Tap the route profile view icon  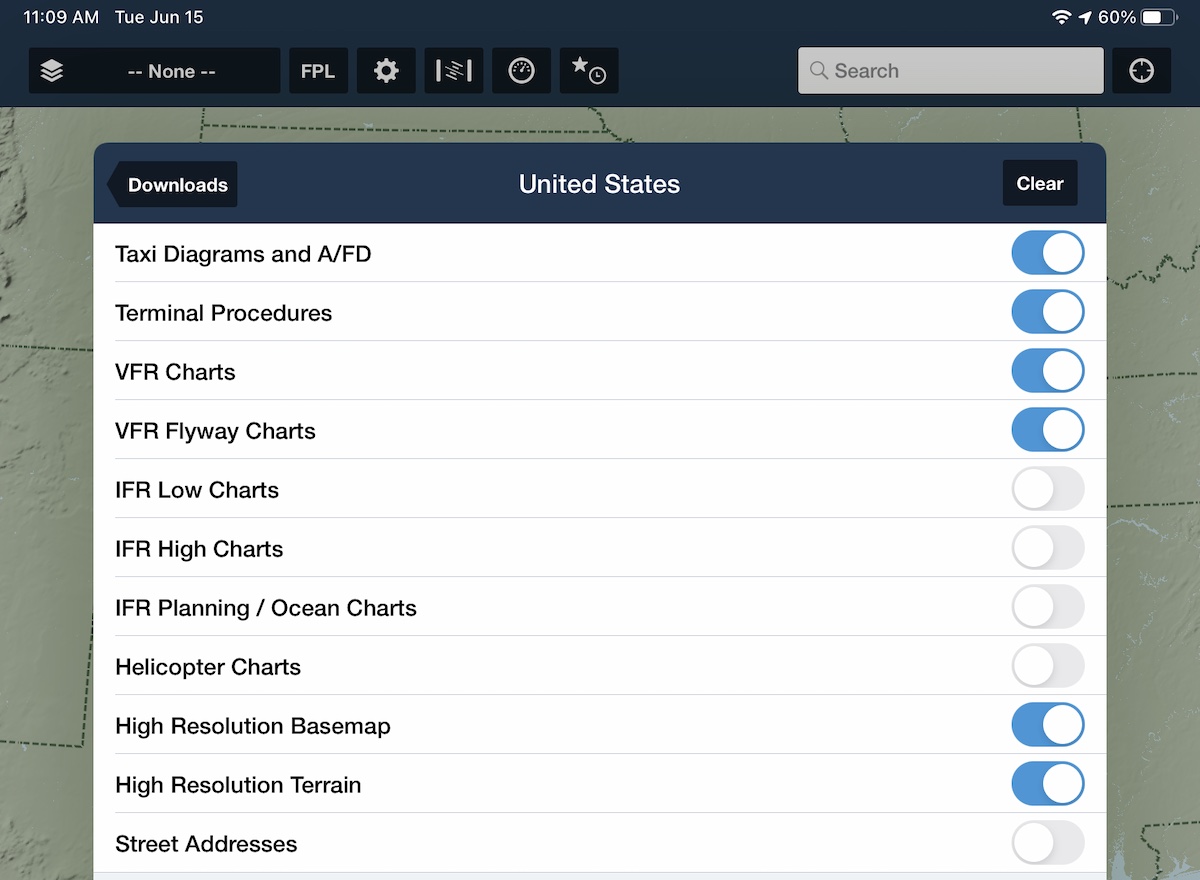coord(453,71)
